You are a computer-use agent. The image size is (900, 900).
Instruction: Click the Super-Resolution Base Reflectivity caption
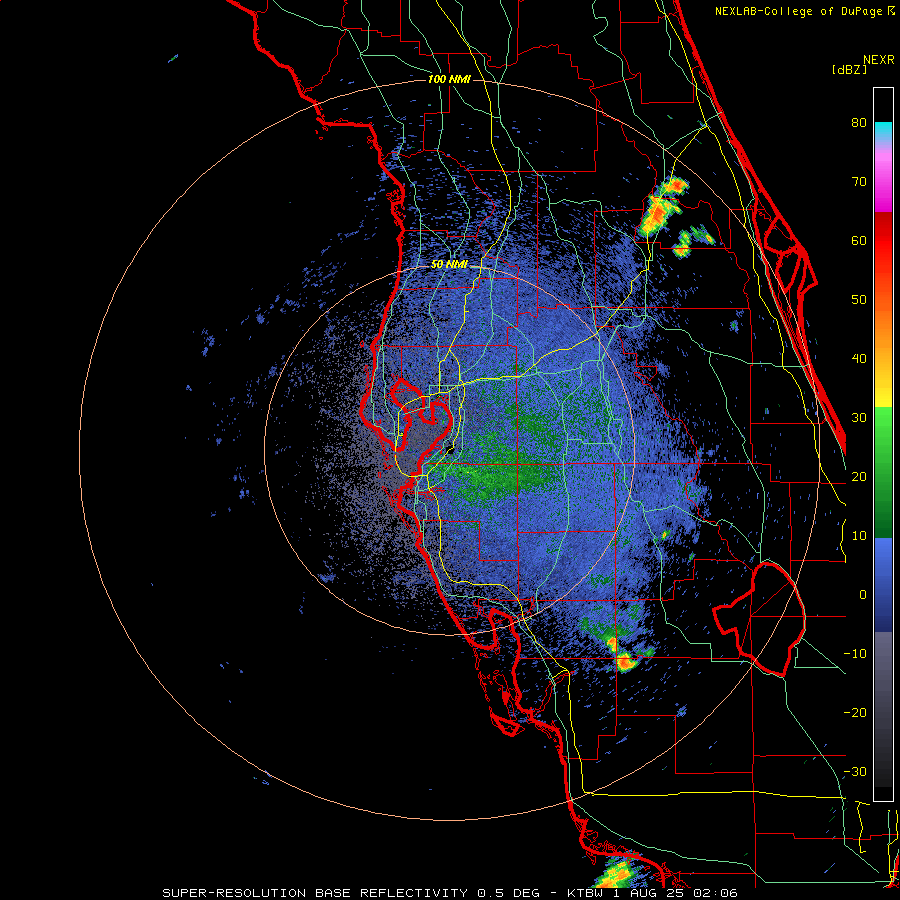449,893
